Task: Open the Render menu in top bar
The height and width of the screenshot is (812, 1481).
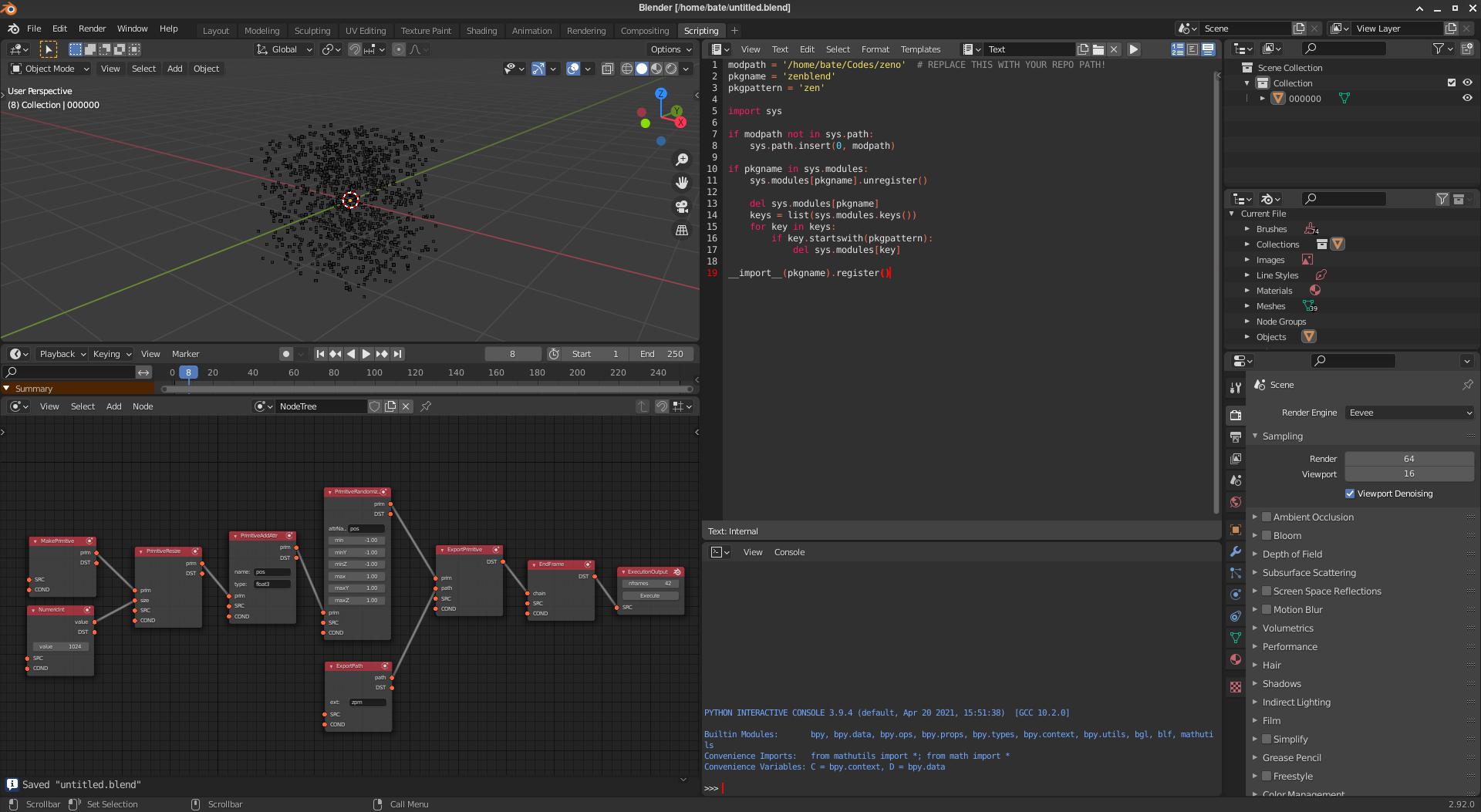Action: pos(92,29)
